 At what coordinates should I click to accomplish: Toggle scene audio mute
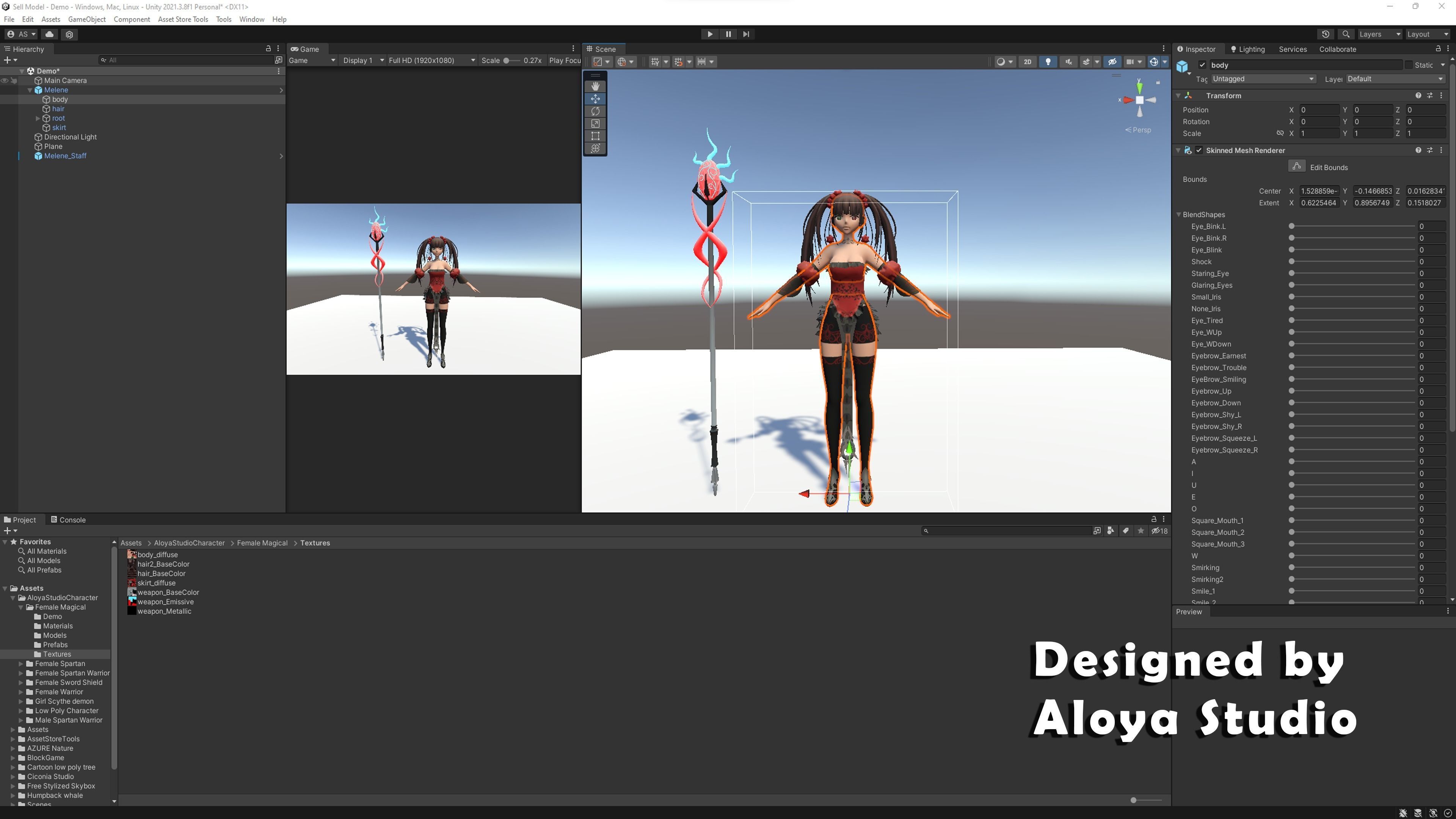(x=1068, y=61)
